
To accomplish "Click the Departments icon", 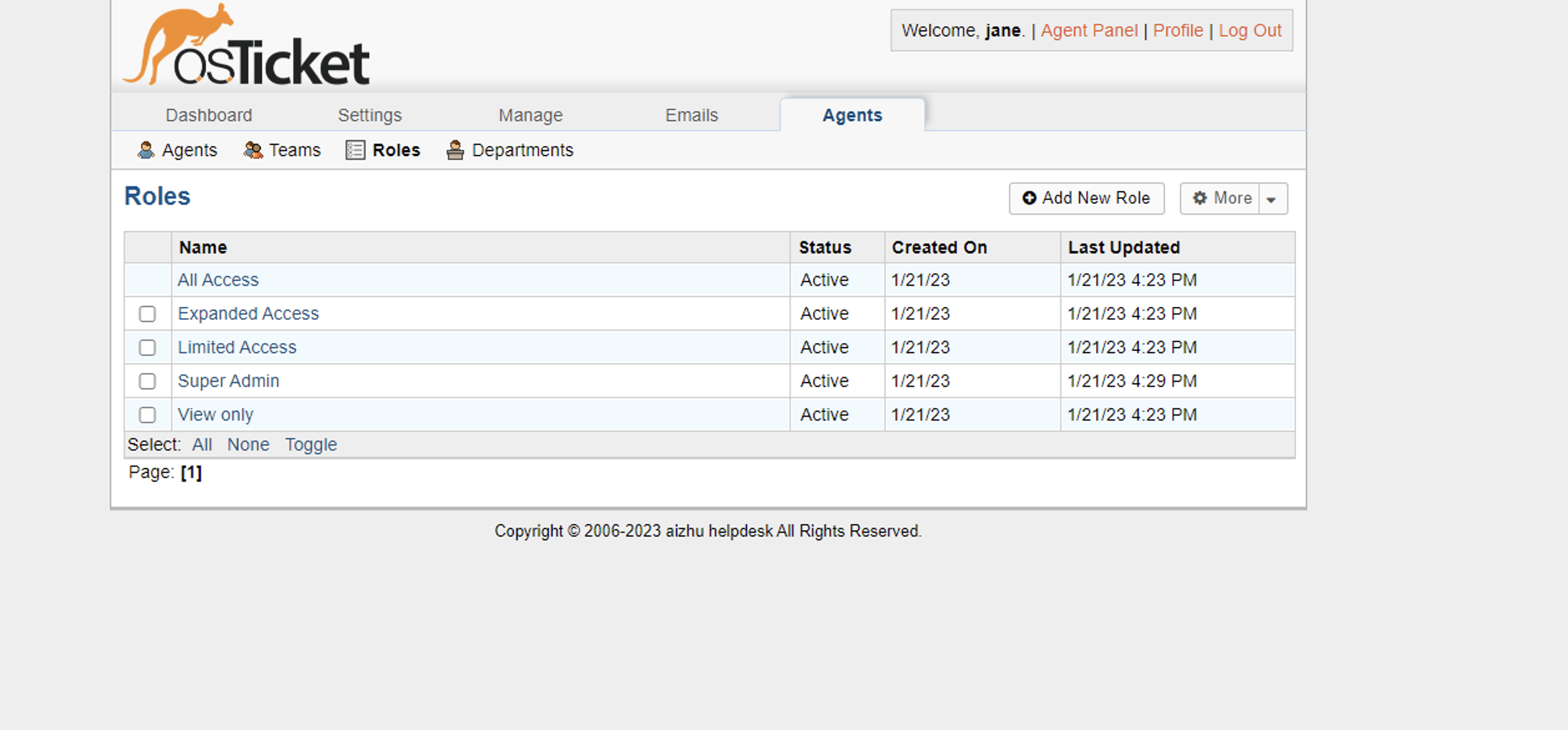I will pyautogui.click(x=455, y=150).
